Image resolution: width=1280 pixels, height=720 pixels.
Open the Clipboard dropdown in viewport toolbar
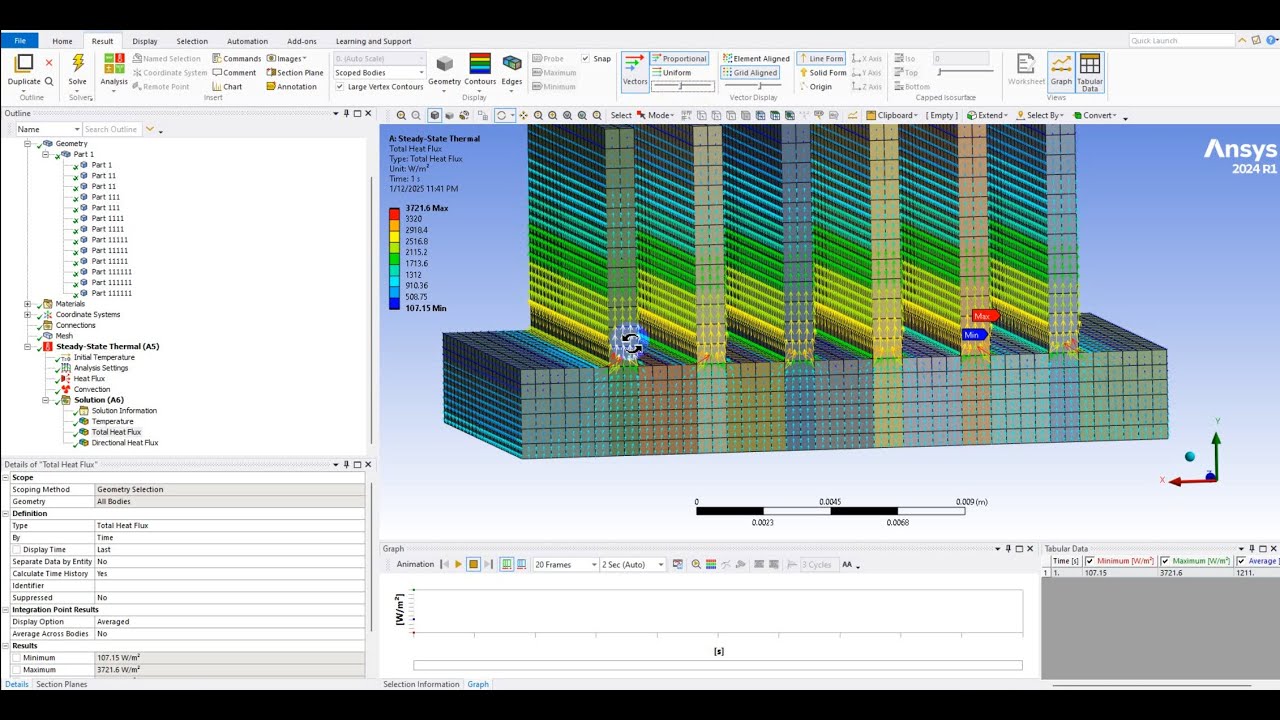click(x=891, y=116)
